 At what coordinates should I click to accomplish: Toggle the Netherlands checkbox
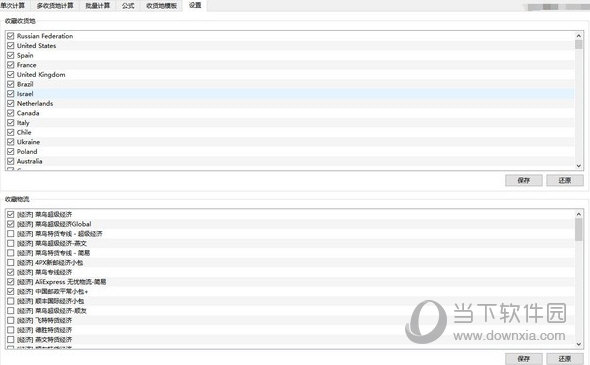tap(11, 103)
